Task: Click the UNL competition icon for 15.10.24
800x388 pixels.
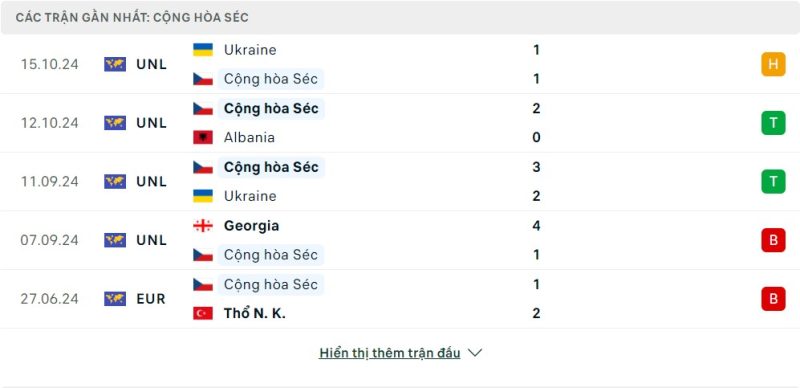Action: [x=115, y=64]
